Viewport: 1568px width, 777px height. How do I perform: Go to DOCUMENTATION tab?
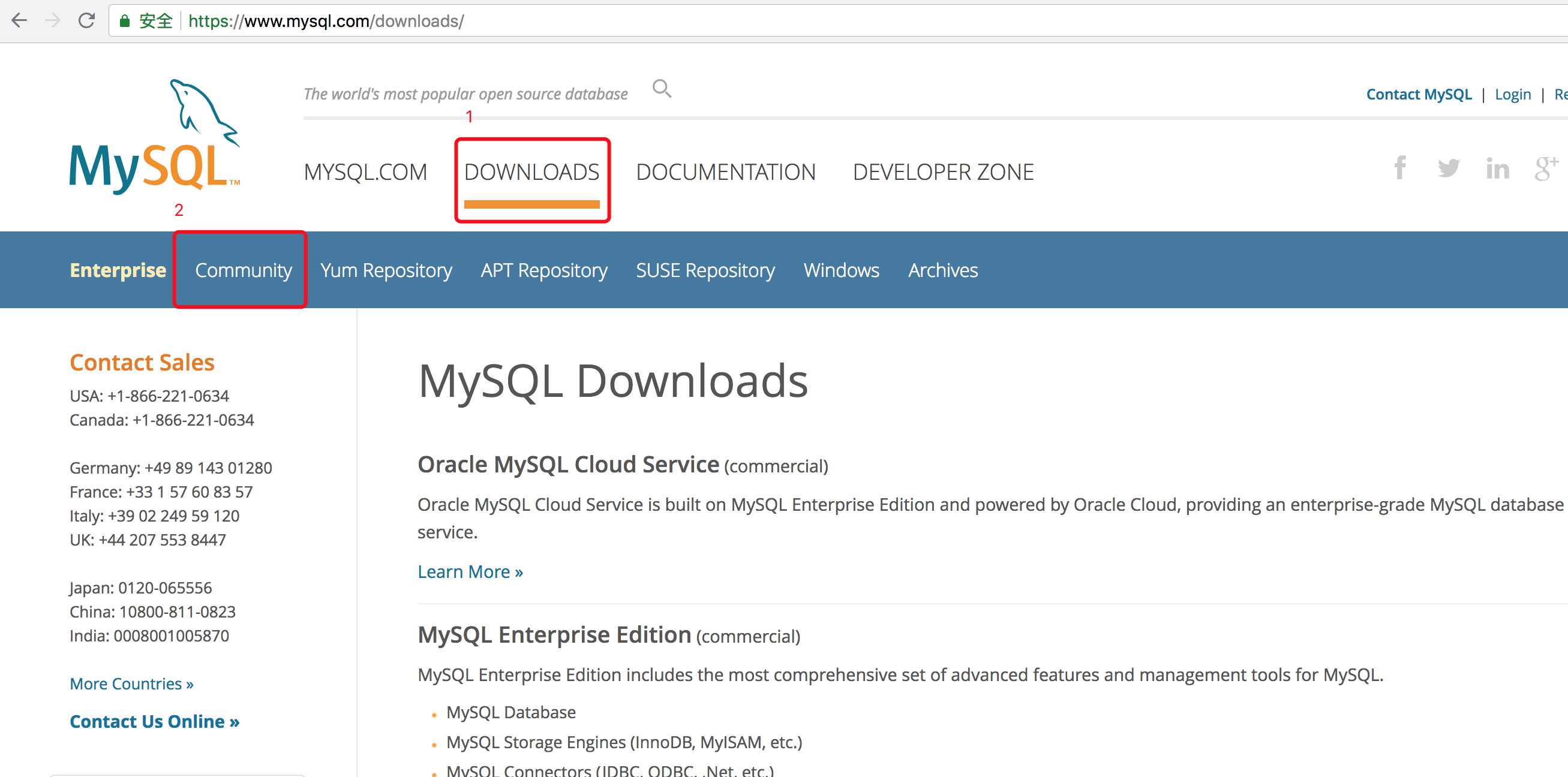coord(725,172)
